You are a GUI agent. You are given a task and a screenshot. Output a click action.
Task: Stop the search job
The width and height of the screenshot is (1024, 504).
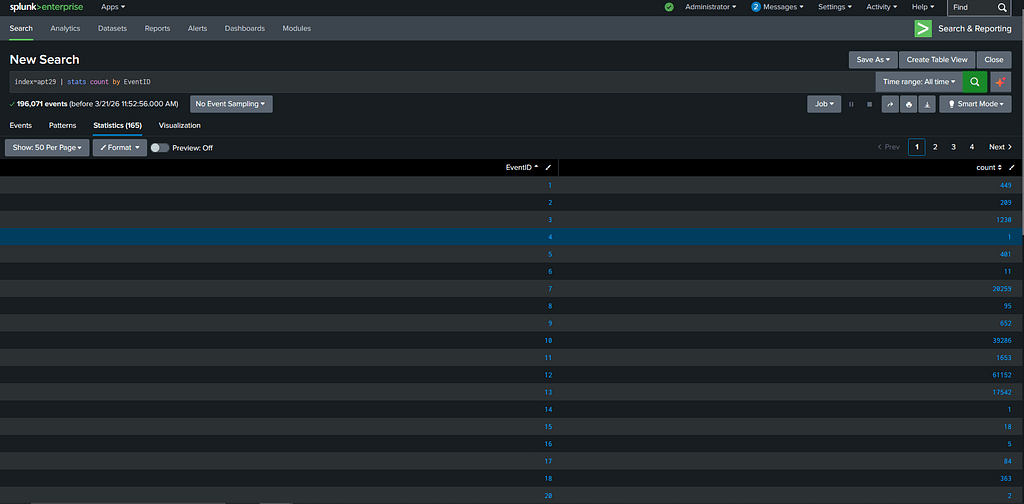tap(869, 104)
